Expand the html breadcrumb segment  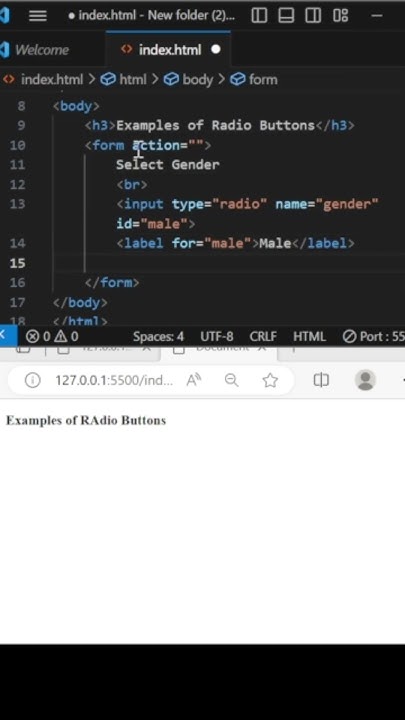pos(124,79)
